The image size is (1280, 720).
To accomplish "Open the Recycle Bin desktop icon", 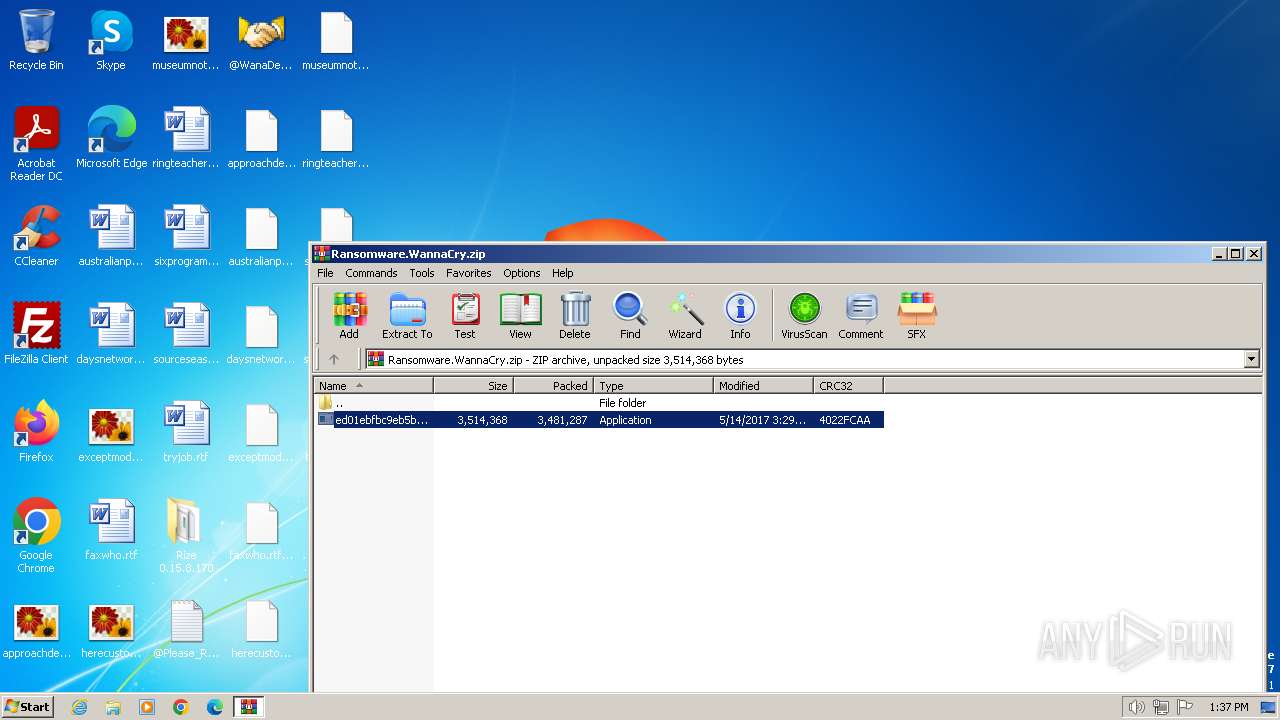I will click(x=36, y=40).
